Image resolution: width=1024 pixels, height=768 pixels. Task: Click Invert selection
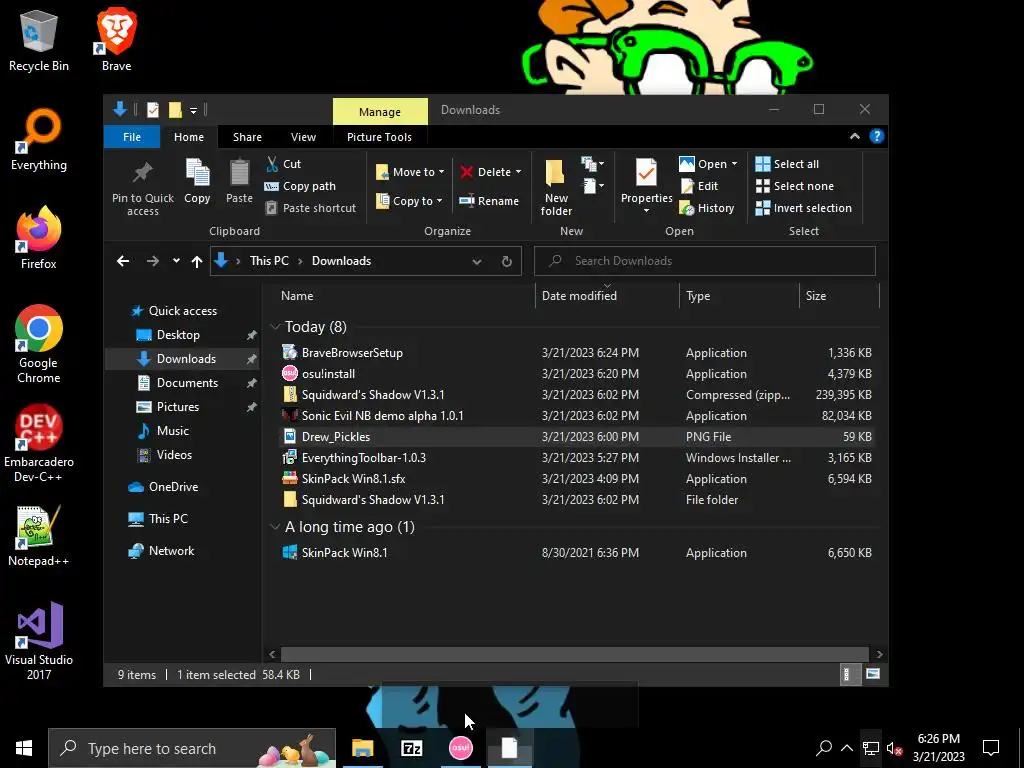click(x=803, y=208)
